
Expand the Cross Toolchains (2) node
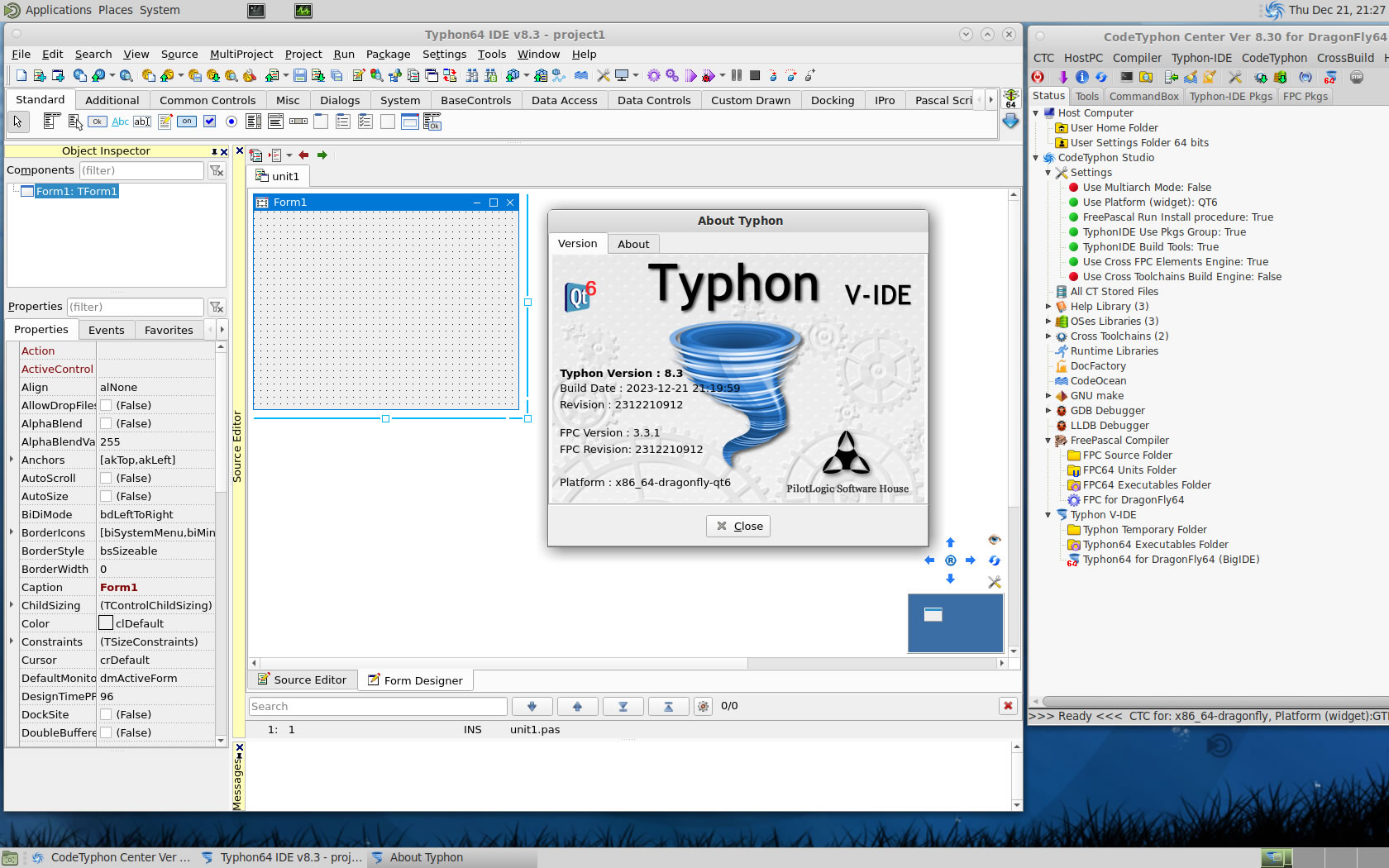(1048, 336)
